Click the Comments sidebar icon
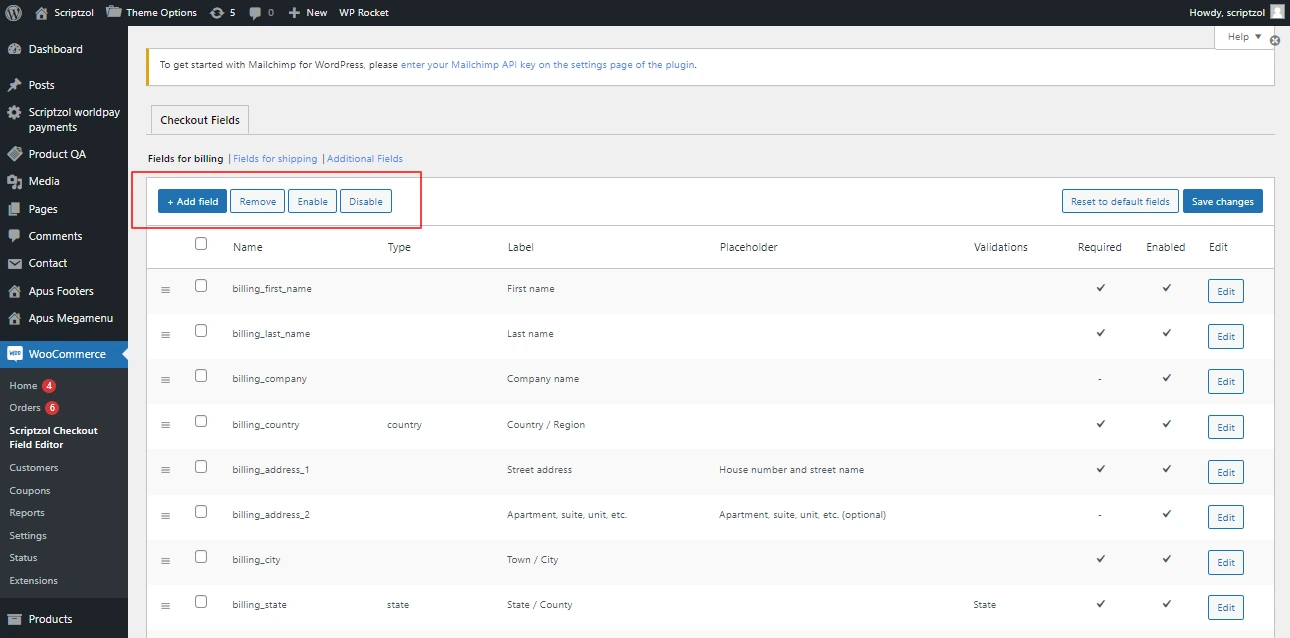The height and width of the screenshot is (638, 1290). 15,236
